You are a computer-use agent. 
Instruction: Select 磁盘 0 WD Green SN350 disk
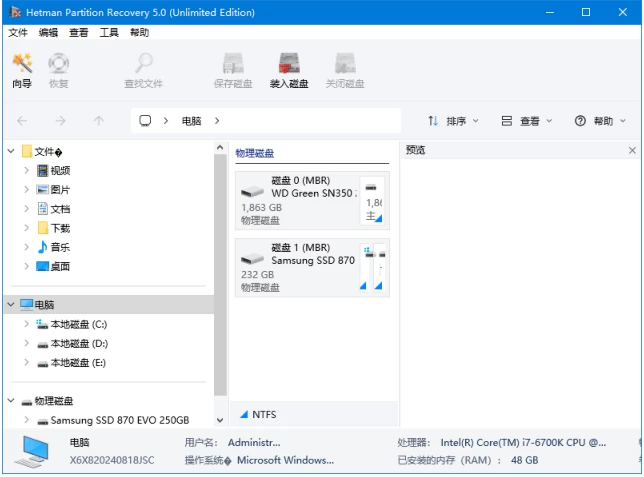(298, 200)
